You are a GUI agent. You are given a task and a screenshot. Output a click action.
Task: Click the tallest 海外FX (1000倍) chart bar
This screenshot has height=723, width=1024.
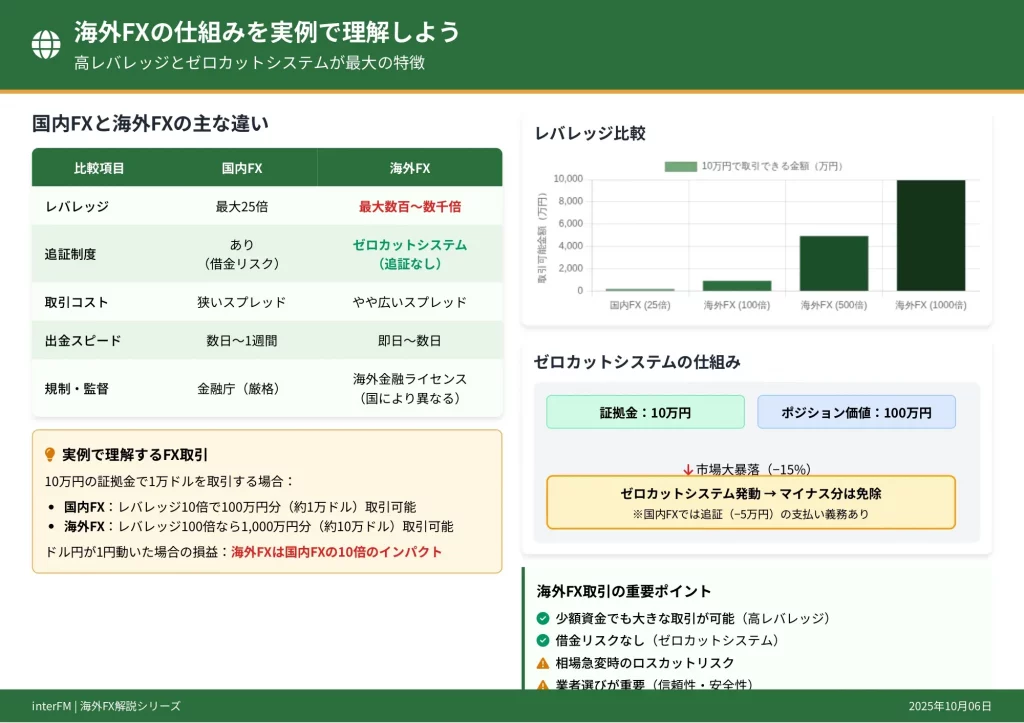[932, 235]
